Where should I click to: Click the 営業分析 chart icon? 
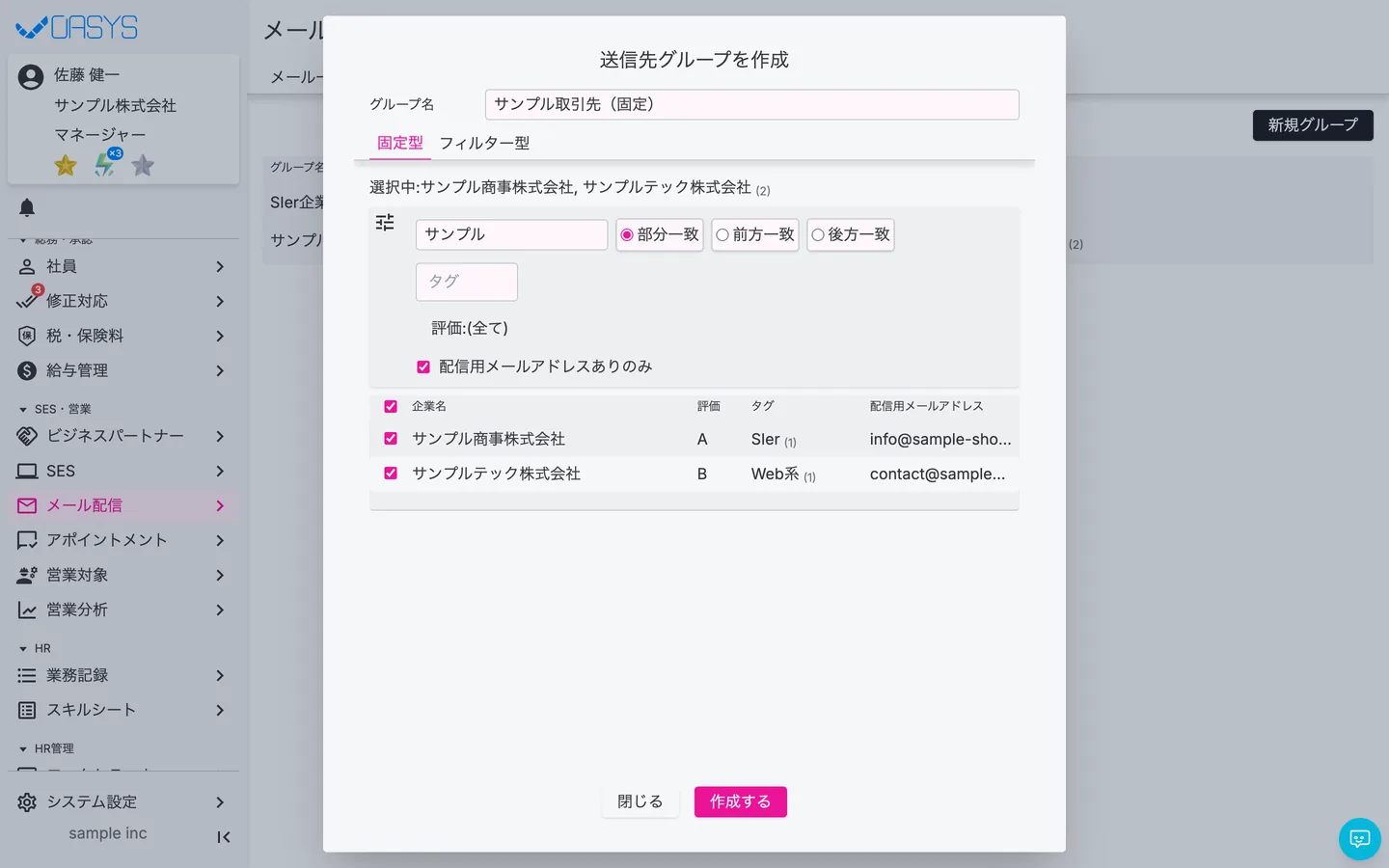(27, 610)
